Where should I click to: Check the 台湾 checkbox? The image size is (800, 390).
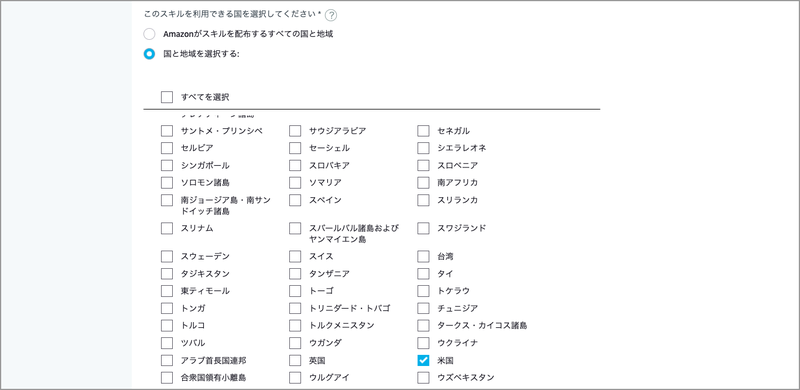(x=423, y=256)
